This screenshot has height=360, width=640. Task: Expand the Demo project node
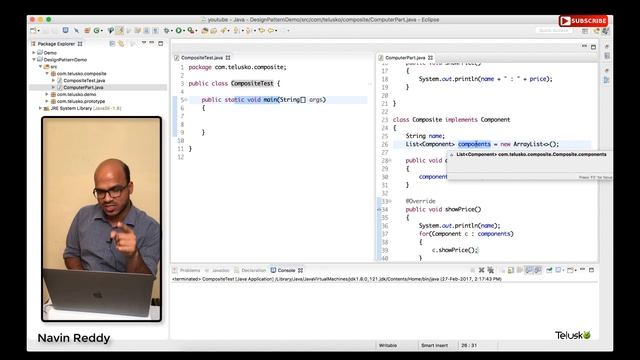click(34, 53)
